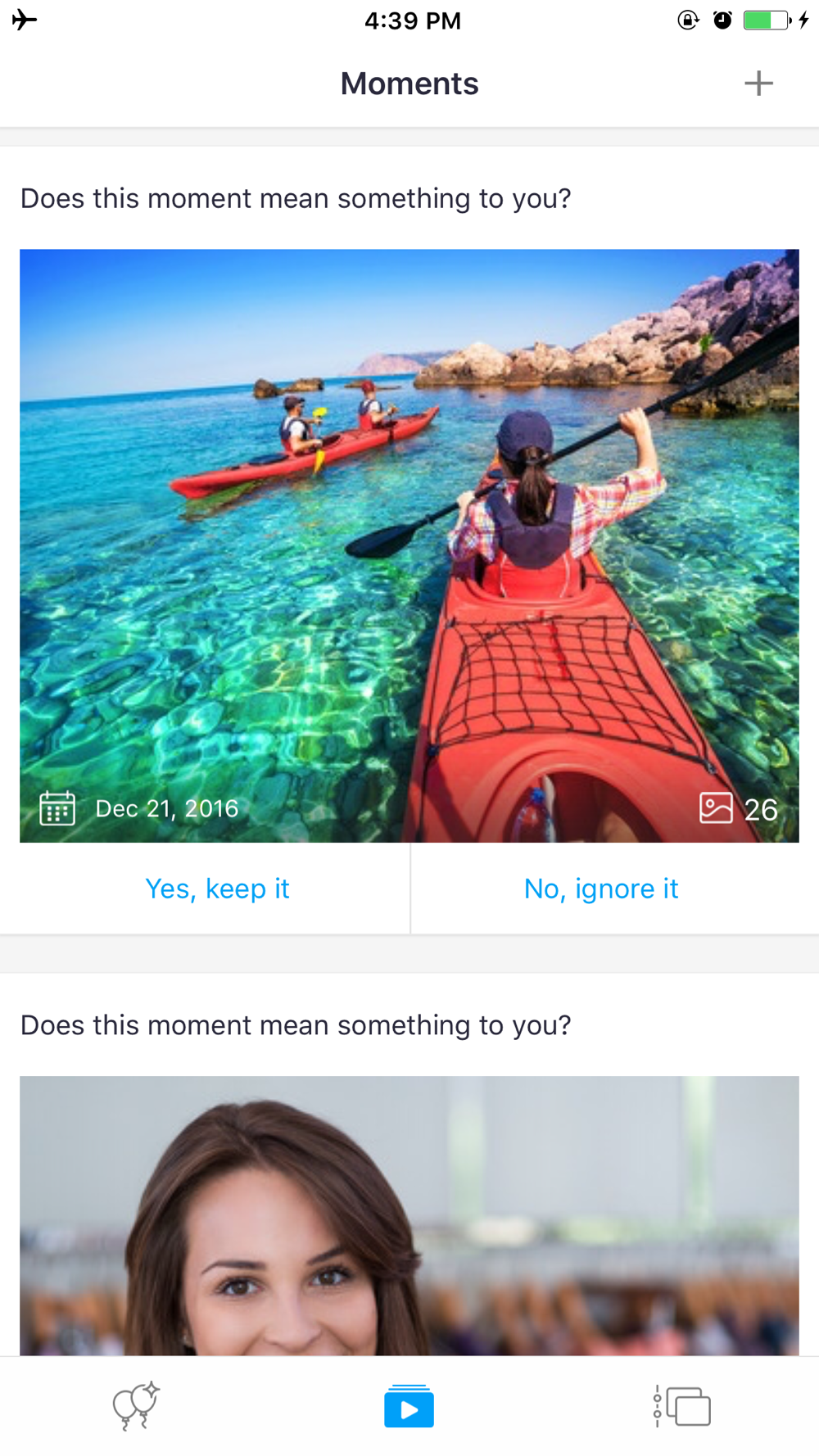Tap the 26 photos count label
This screenshot has height=1456, width=819.
[x=761, y=810]
